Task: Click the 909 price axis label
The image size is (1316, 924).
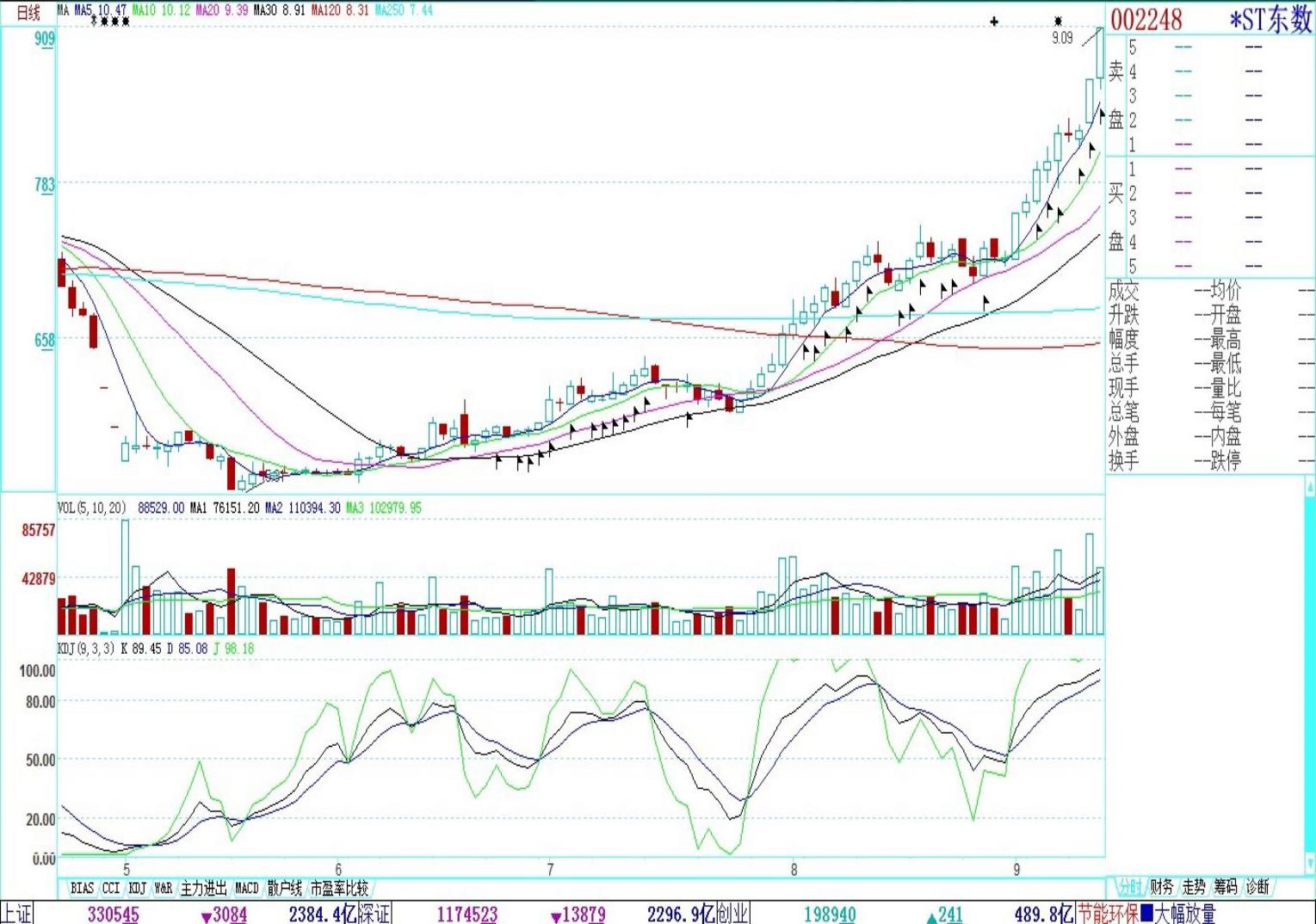Action: (45, 39)
